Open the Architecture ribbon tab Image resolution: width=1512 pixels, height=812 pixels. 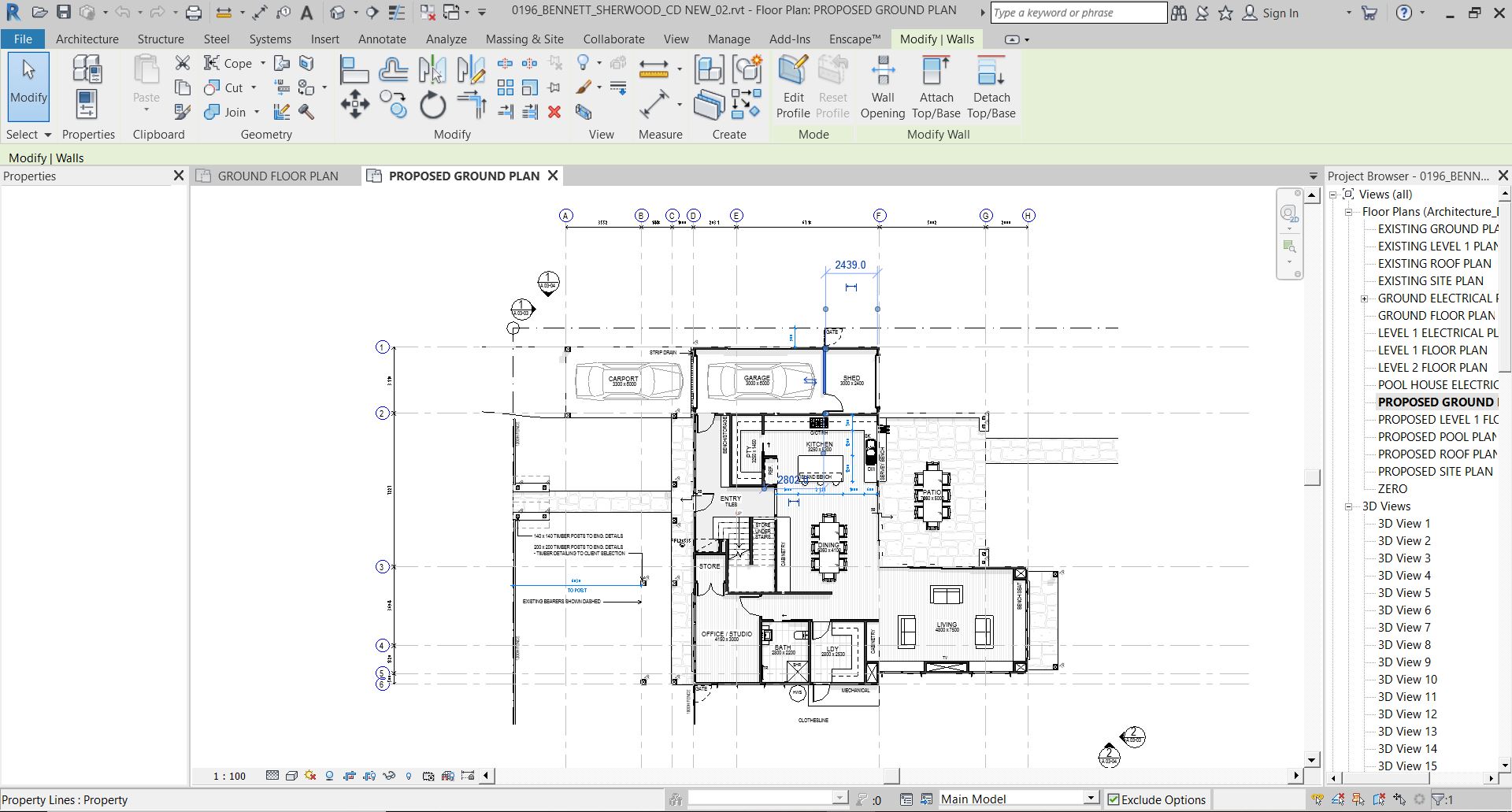[87, 39]
